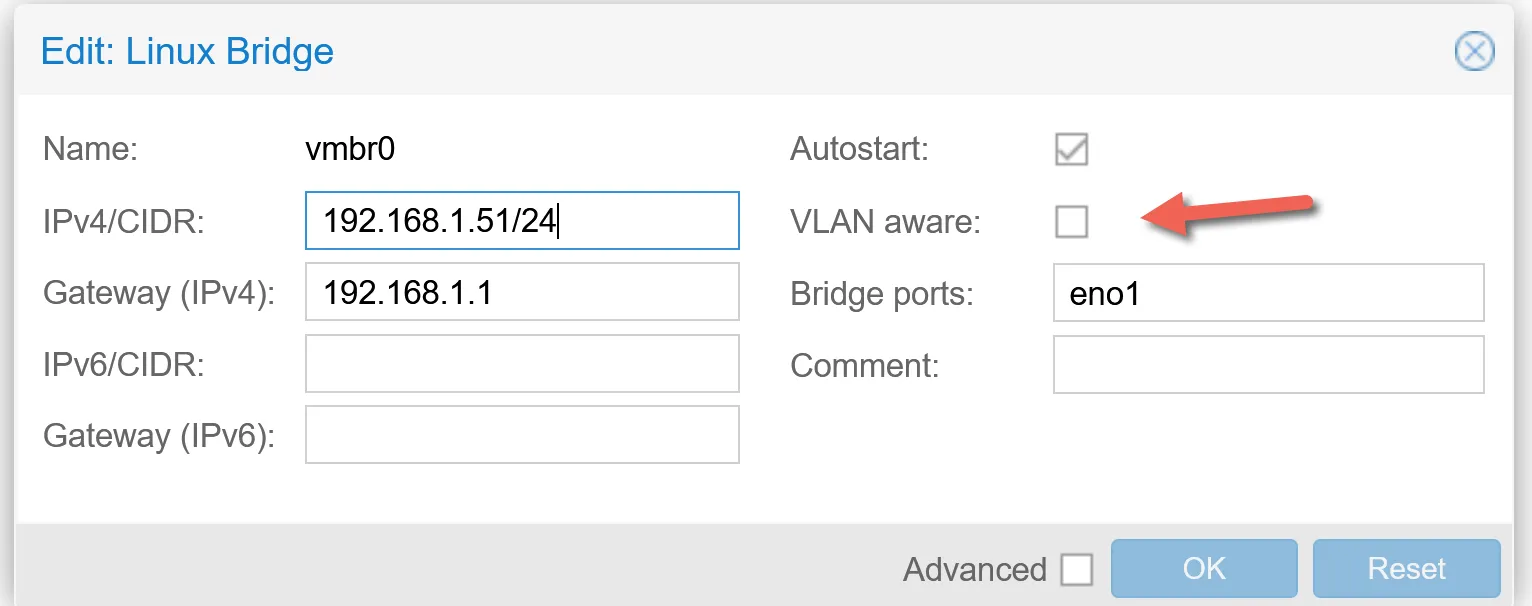Click the VLAN aware label
Viewport: 1532px width, 606px height.
click(884, 221)
